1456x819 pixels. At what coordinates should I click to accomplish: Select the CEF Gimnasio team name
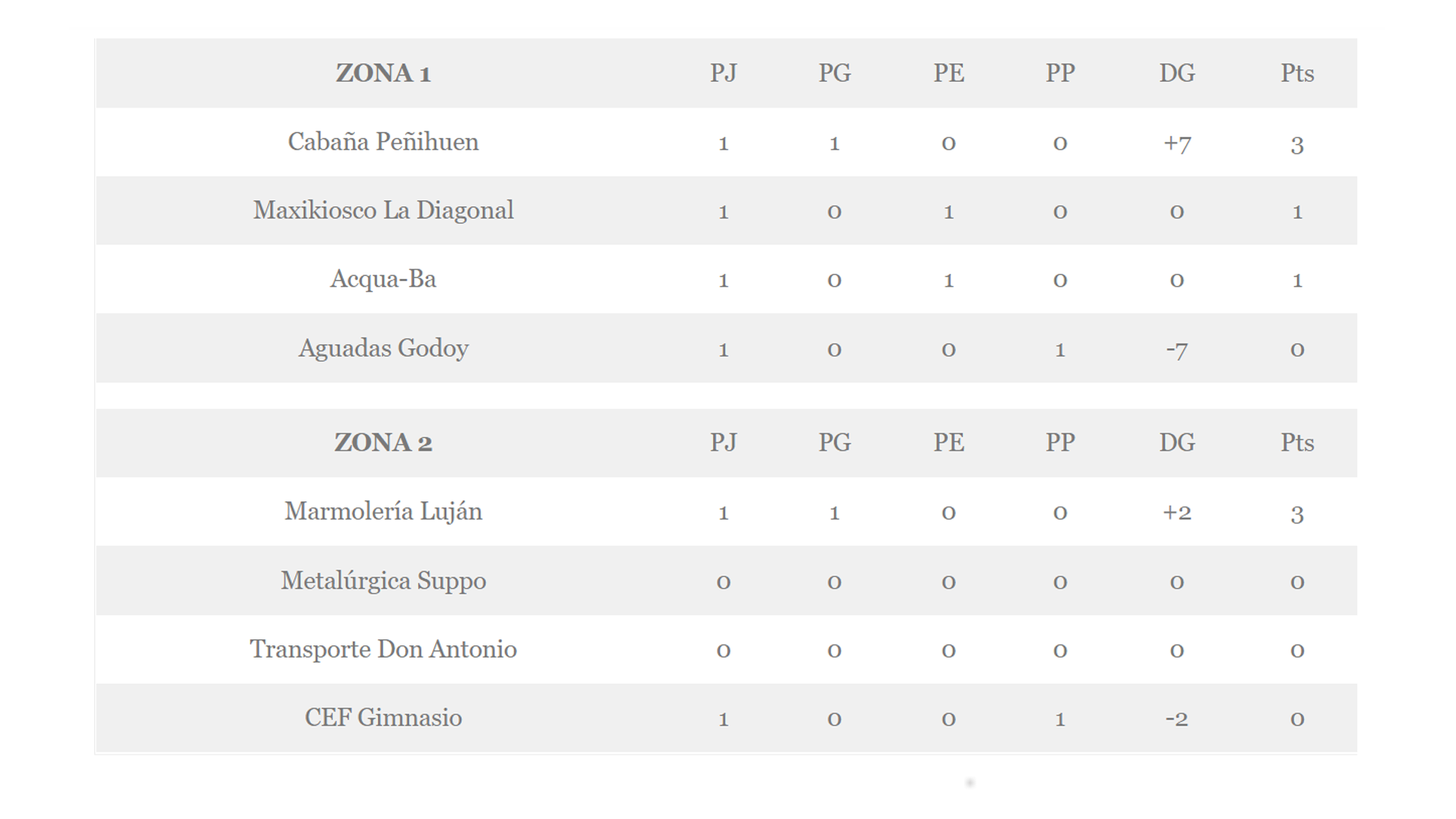click(383, 717)
